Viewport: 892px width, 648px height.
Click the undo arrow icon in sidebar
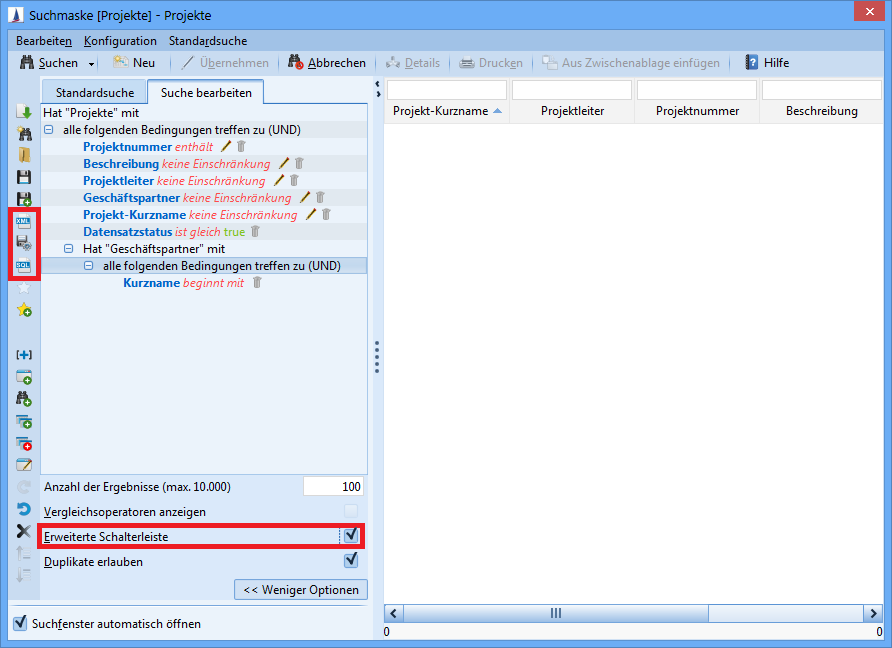point(24,509)
